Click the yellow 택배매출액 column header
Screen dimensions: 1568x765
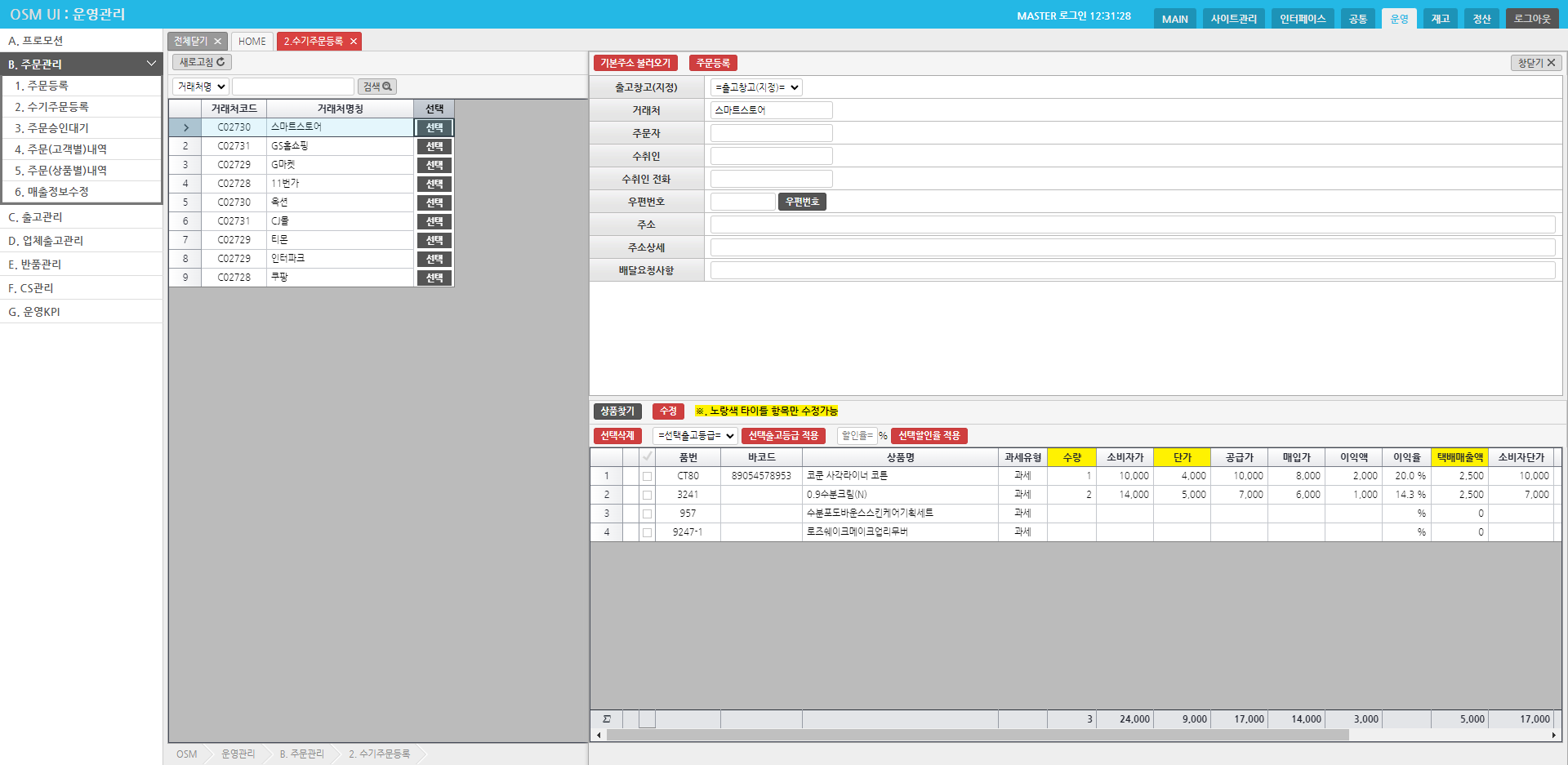1459,457
